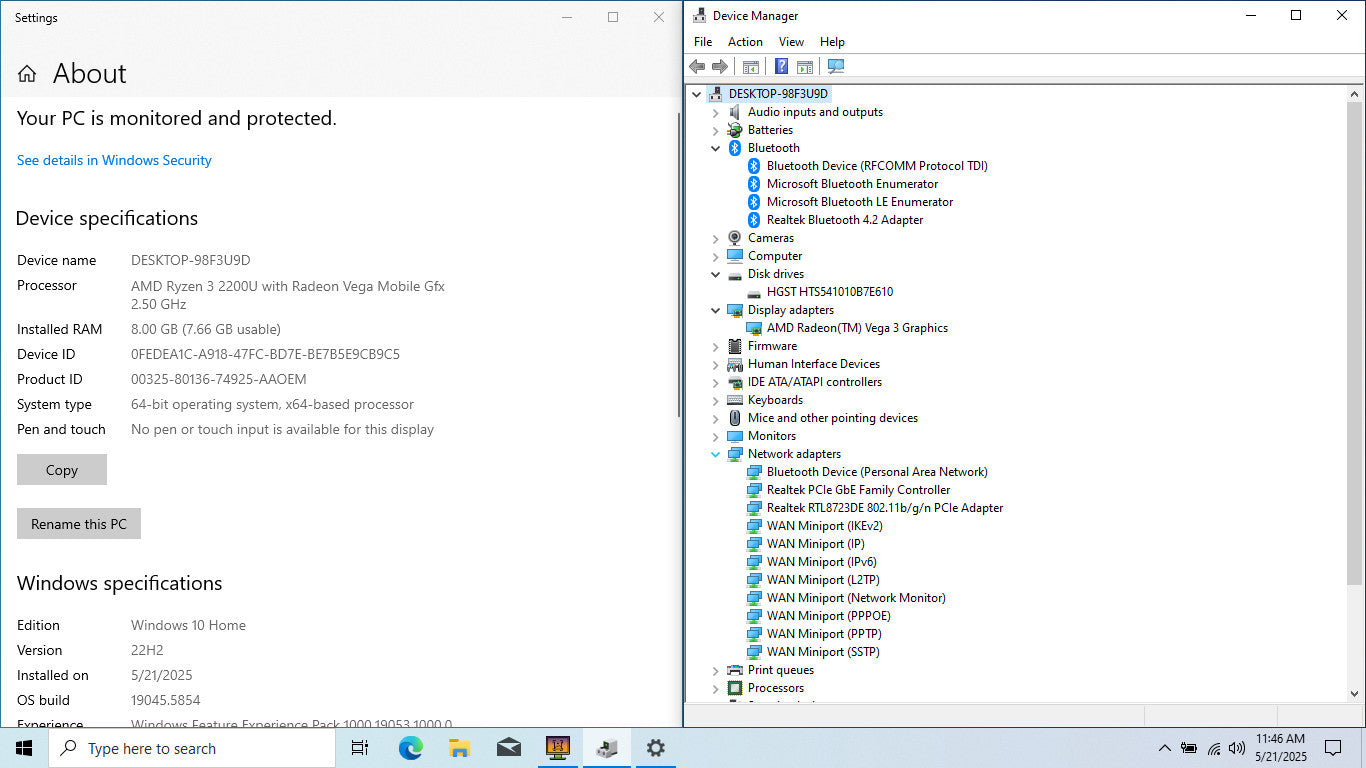Expand Audio inputs and outputs
Viewport: 1366px width, 768px height.
(x=716, y=112)
